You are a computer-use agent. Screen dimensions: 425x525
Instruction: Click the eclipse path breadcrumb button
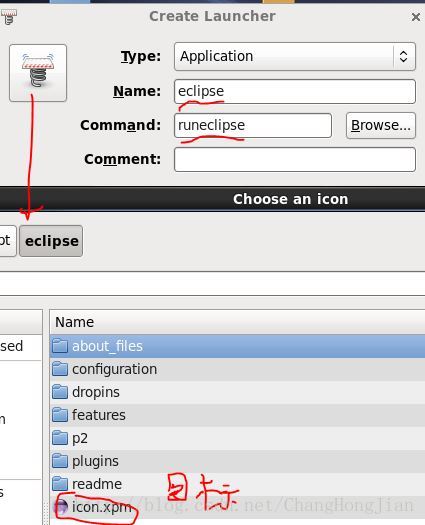point(51,241)
